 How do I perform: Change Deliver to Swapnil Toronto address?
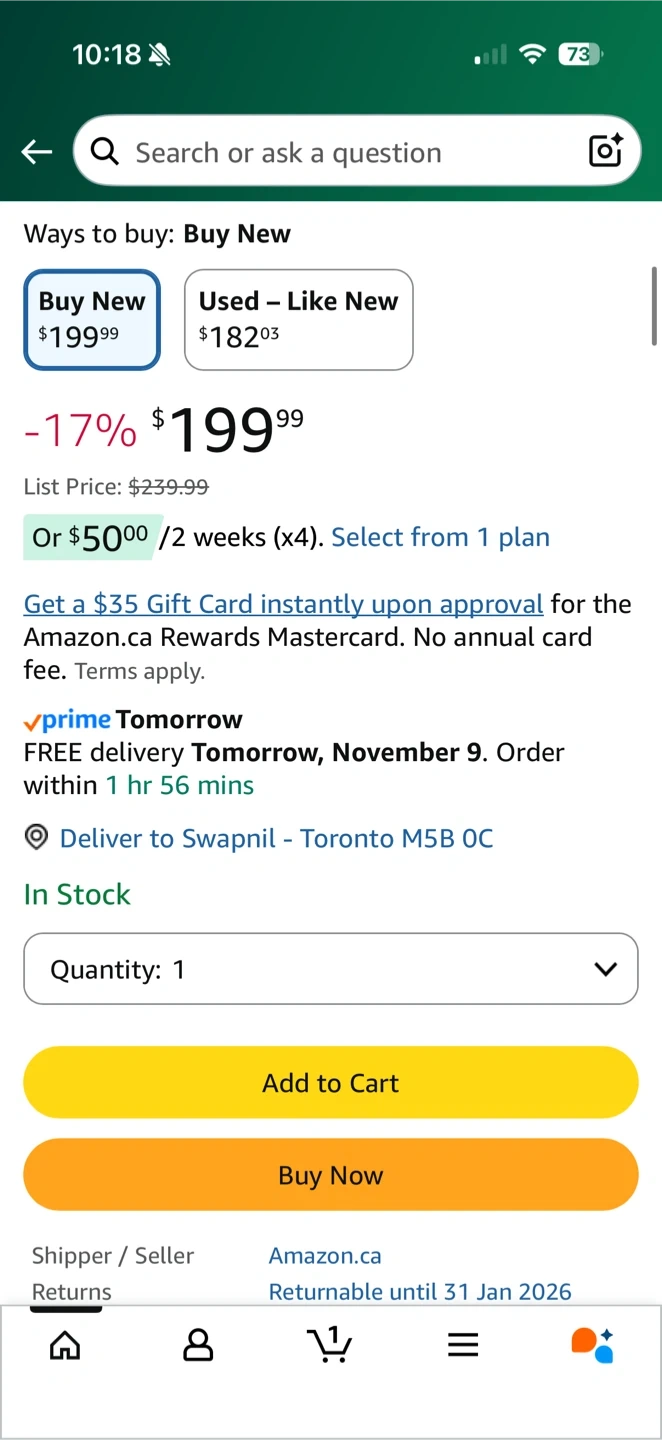[276, 838]
